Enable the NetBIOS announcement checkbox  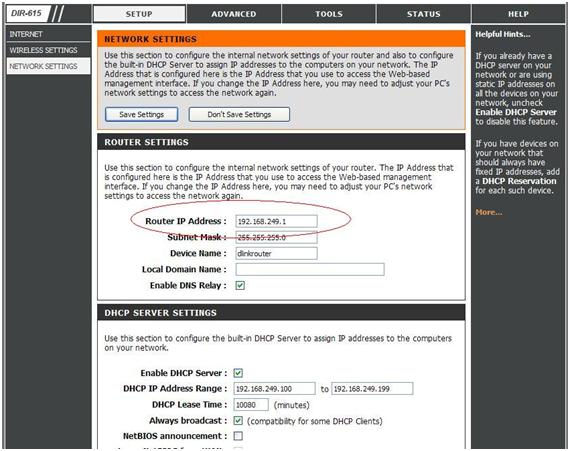tap(238, 436)
